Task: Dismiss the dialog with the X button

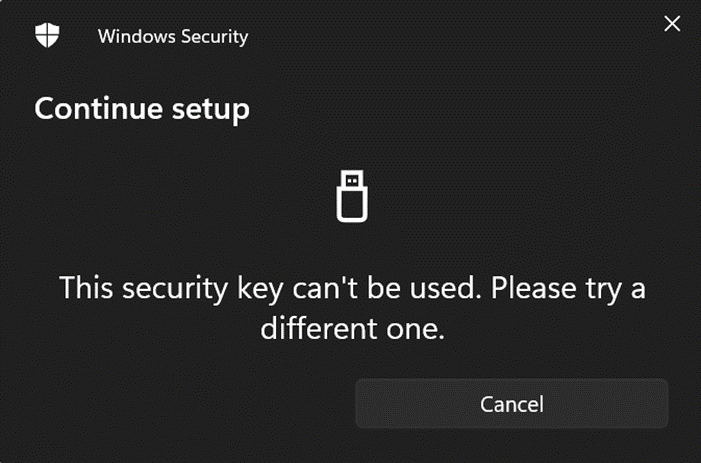Action: point(672,23)
